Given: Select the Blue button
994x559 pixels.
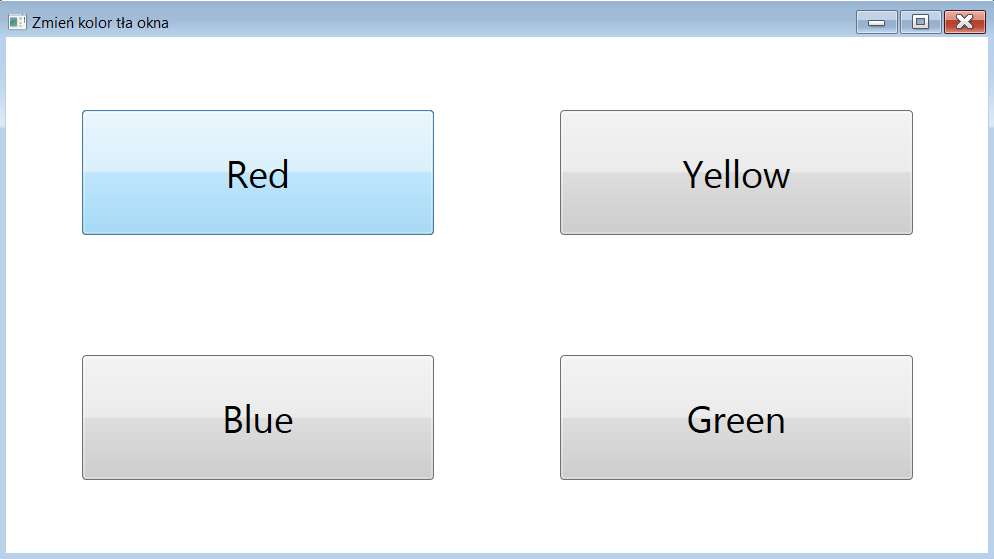Looking at the screenshot, I should click(x=258, y=418).
